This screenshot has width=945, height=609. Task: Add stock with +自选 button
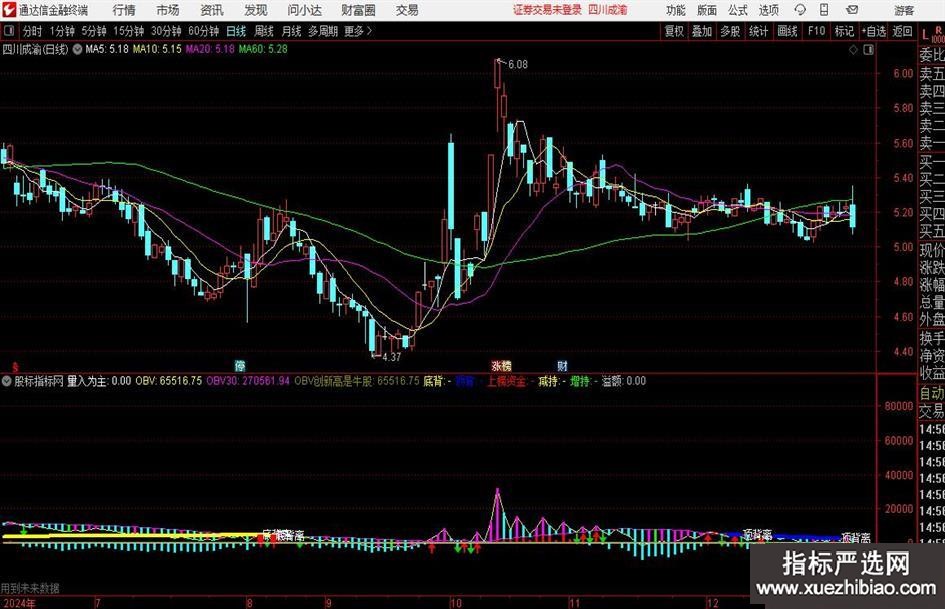click(x=874, y=31)
